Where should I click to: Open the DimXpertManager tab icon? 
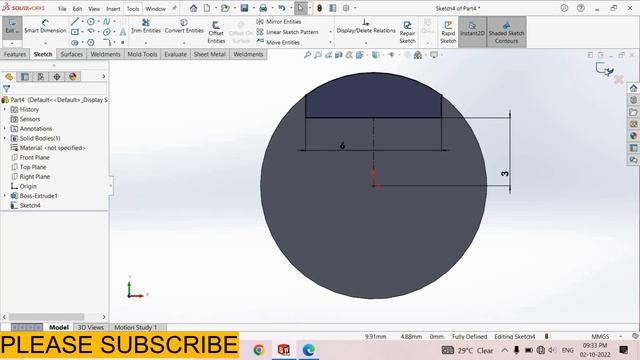pos(57,76)
